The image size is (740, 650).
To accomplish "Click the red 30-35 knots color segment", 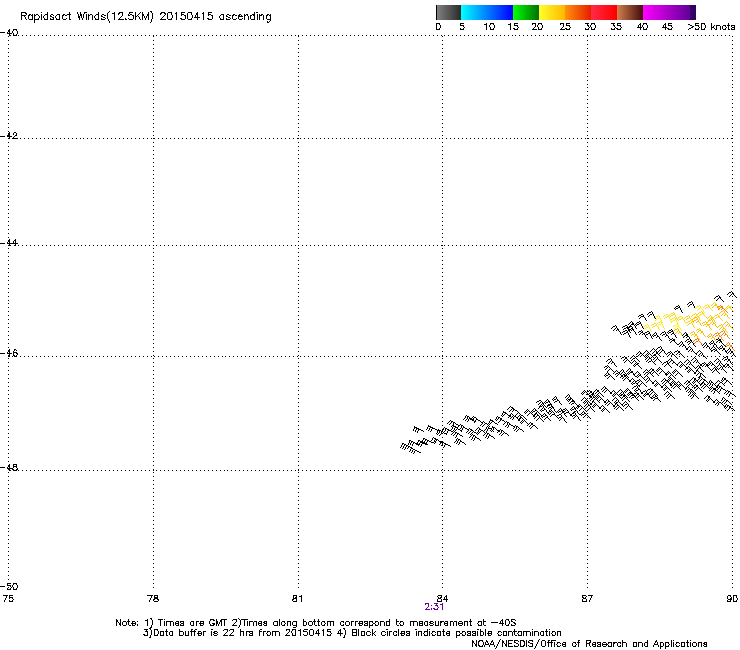I will 604,12.
